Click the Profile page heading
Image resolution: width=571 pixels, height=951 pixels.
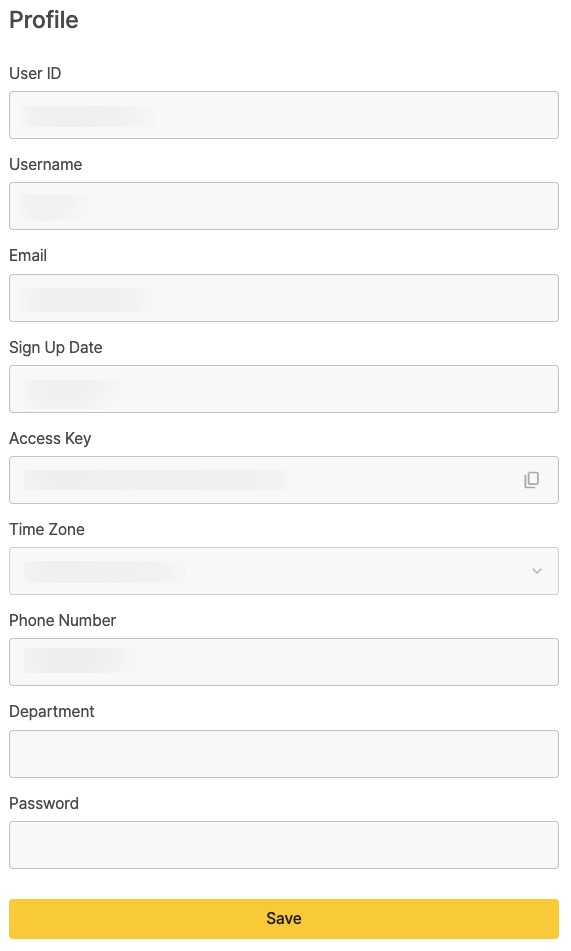[x=44, y=20]
